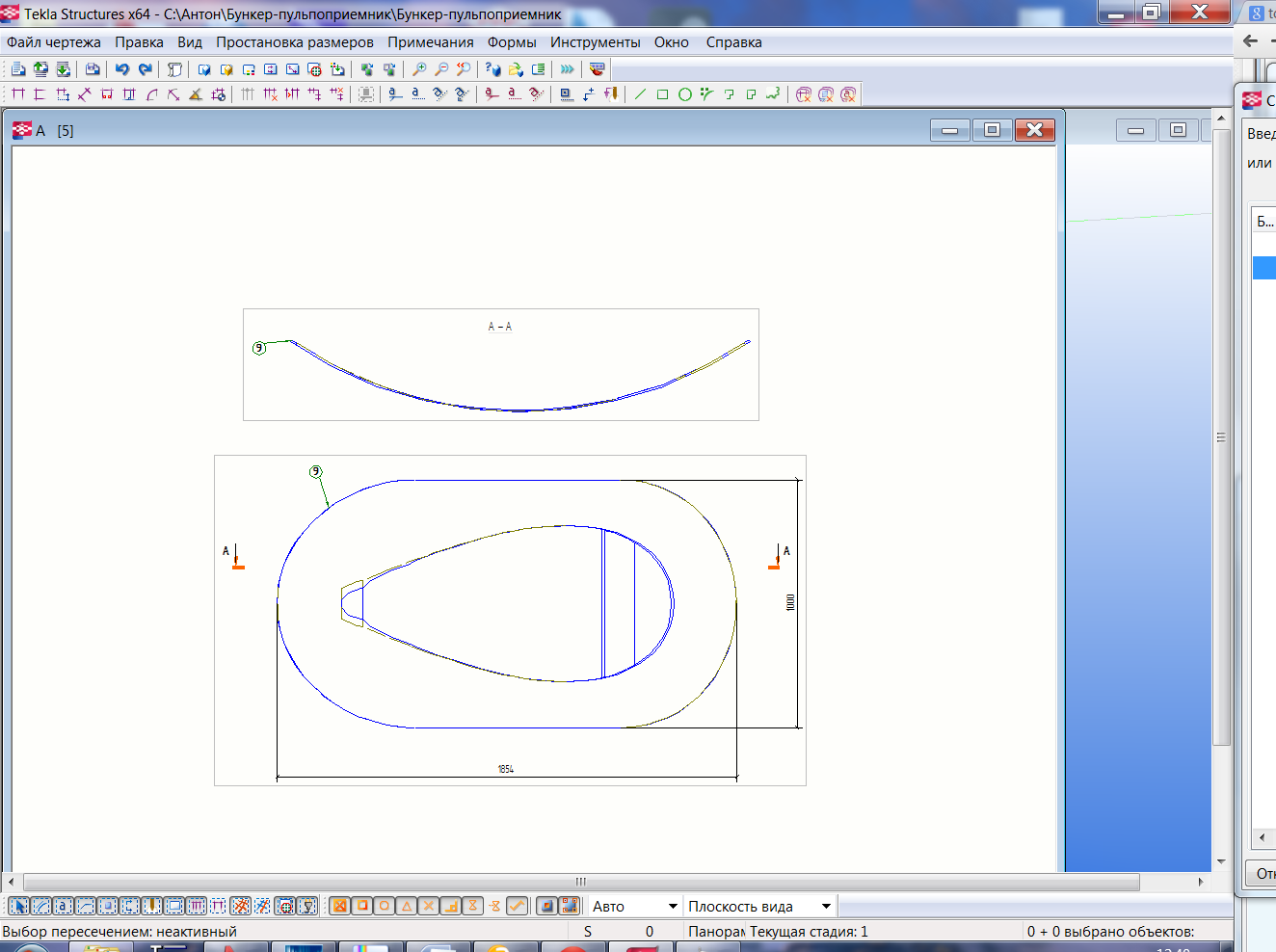Toggle the Snap to midpoints triangle switch
1276x952 pixels.
click(x=407, y=906)
